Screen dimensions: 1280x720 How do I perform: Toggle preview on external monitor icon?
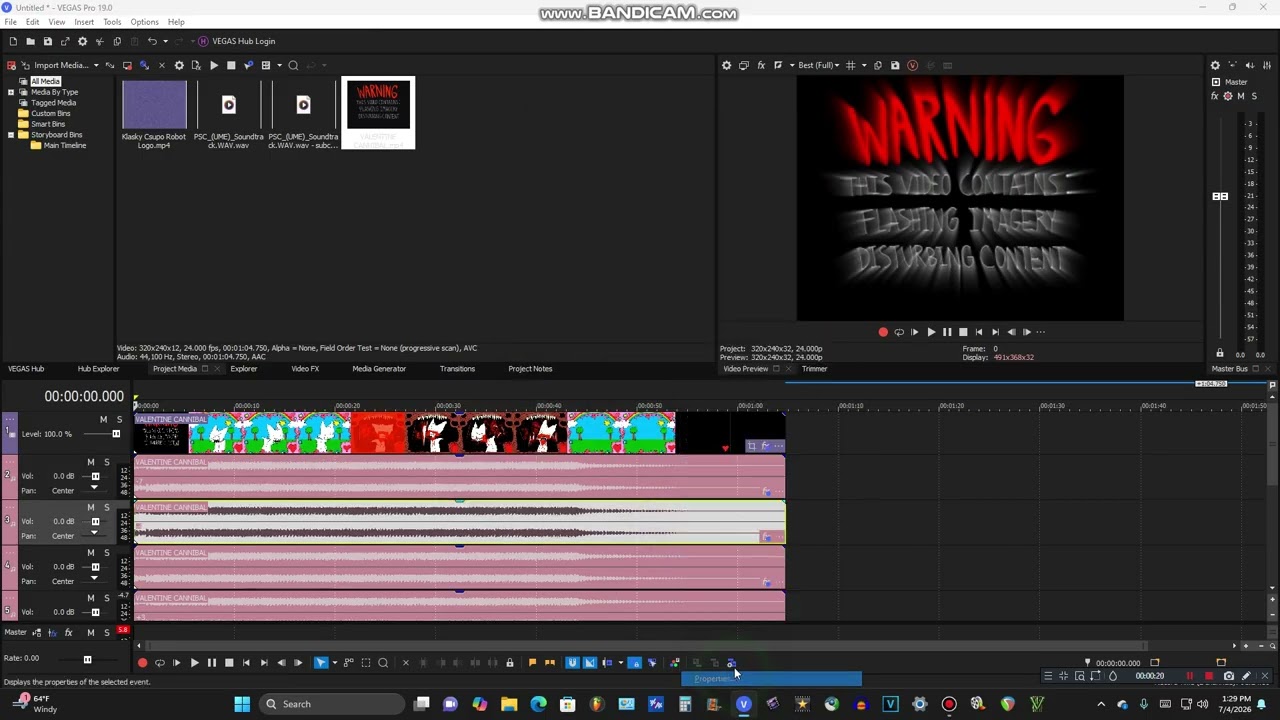pyautogui.click(x=744, y=65)
